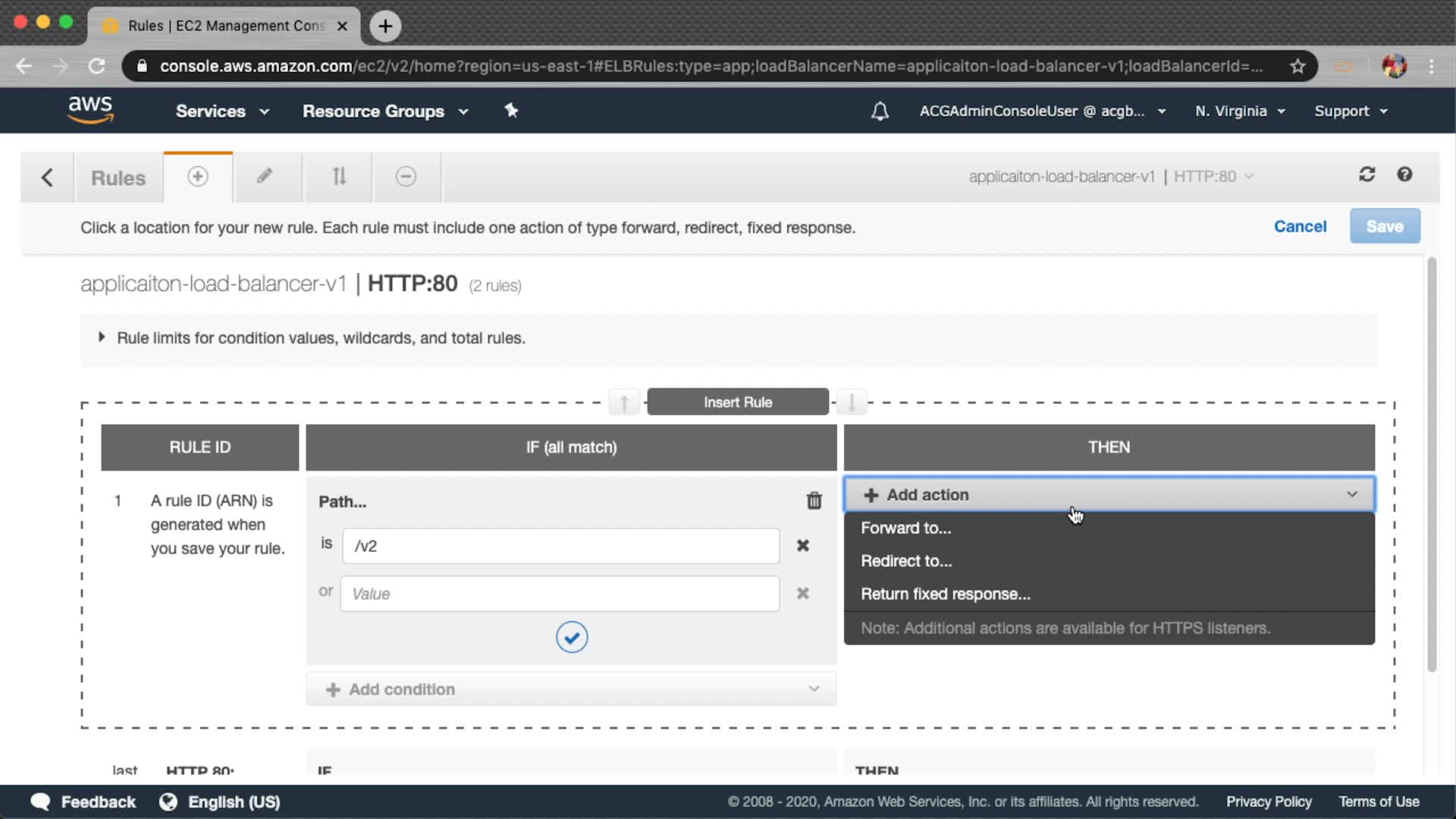Confirm the path condition with checkmark
The width and height of the screenshot is (1456, 819).
click(x=572, y=637)
